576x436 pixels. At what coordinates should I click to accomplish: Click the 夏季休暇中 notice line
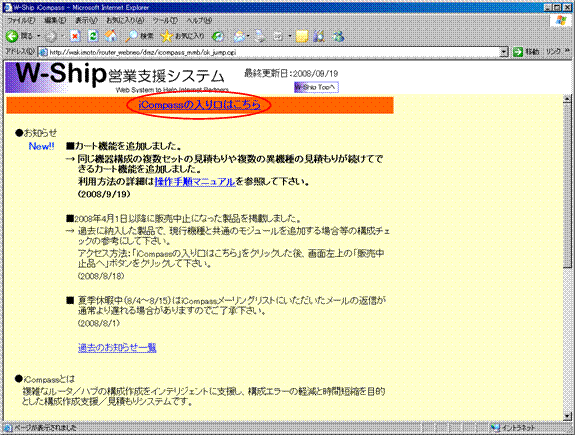click(x=226, y=306)
